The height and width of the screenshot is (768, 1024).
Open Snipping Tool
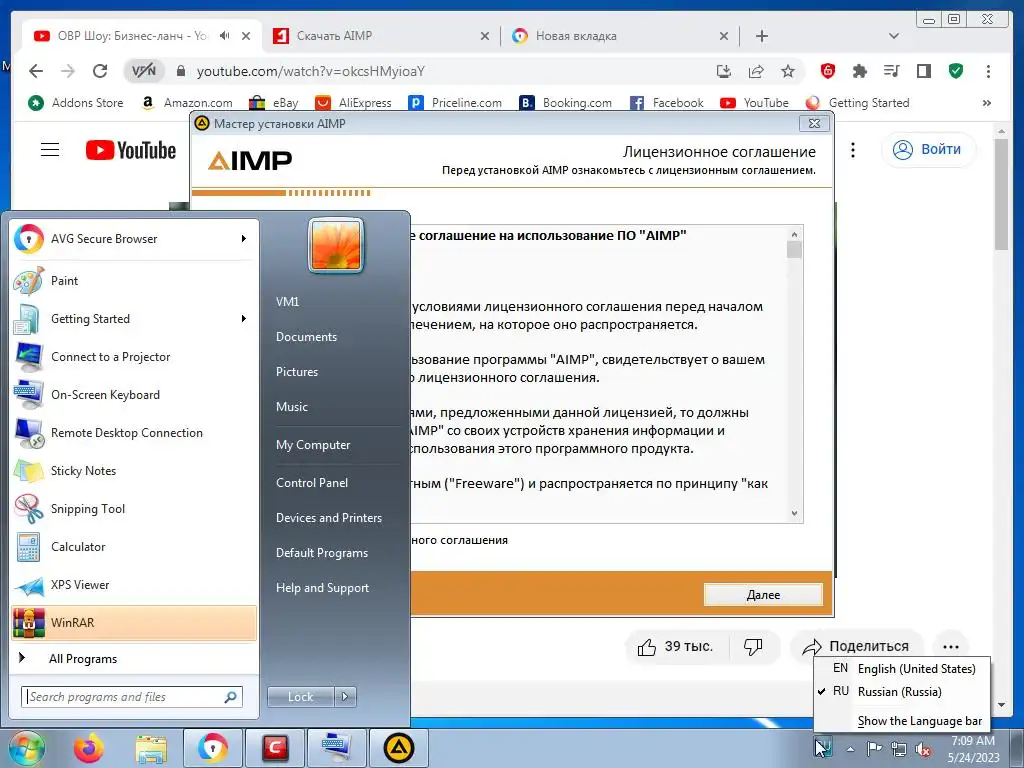pyautogui.click(x=134, y=509)
